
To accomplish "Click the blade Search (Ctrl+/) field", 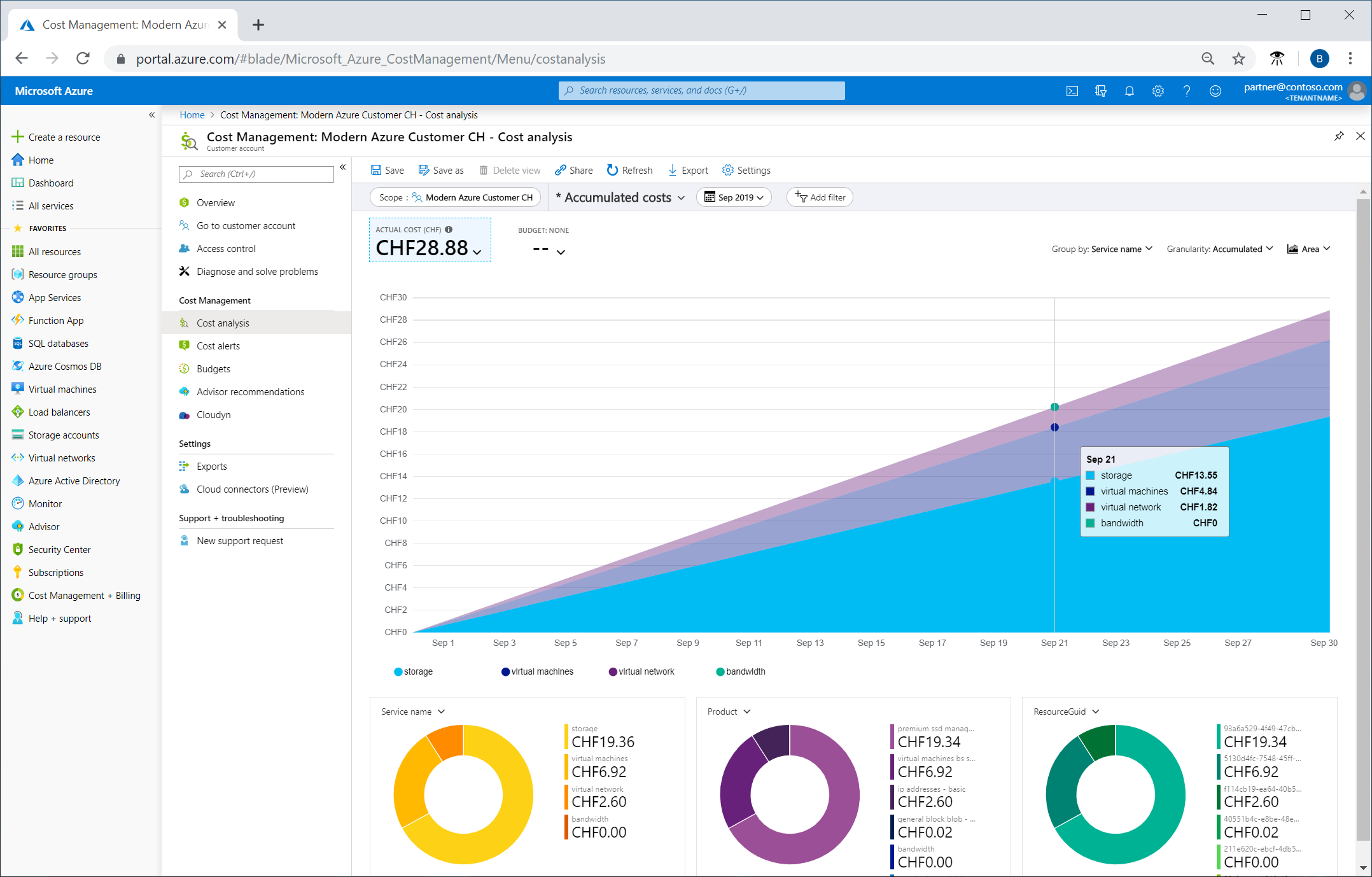I will coord(256,174).
